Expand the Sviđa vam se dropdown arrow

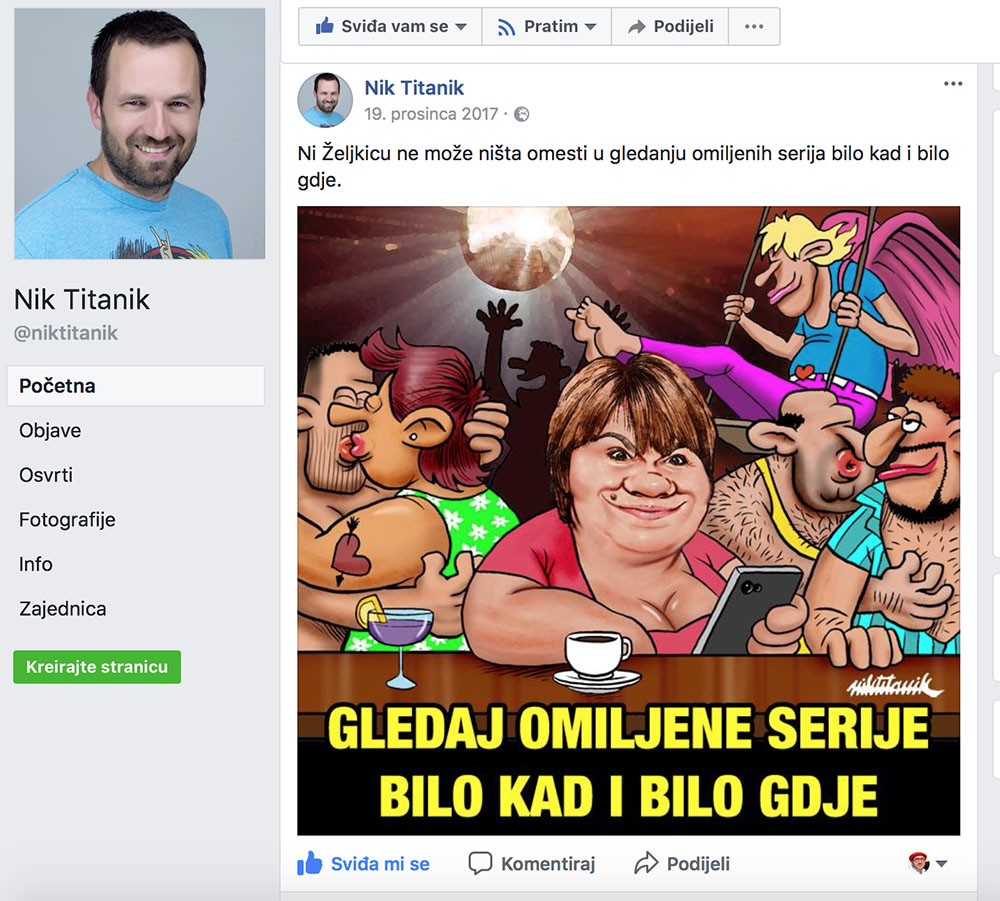[x=461, y=27]
